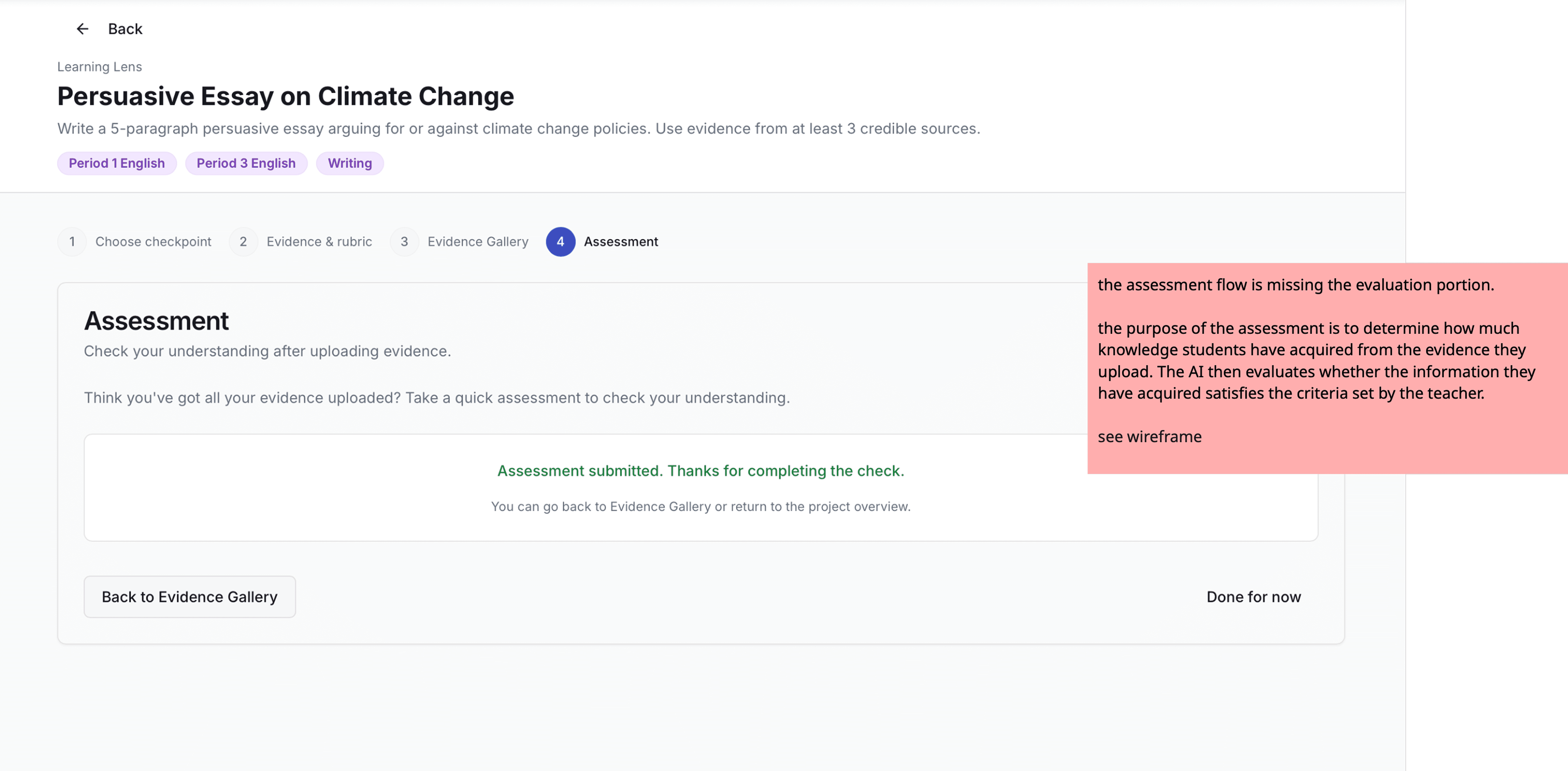The image size is (1568, 771).
Task: Click the Period 3 English tag
Action: pos(246,163)
